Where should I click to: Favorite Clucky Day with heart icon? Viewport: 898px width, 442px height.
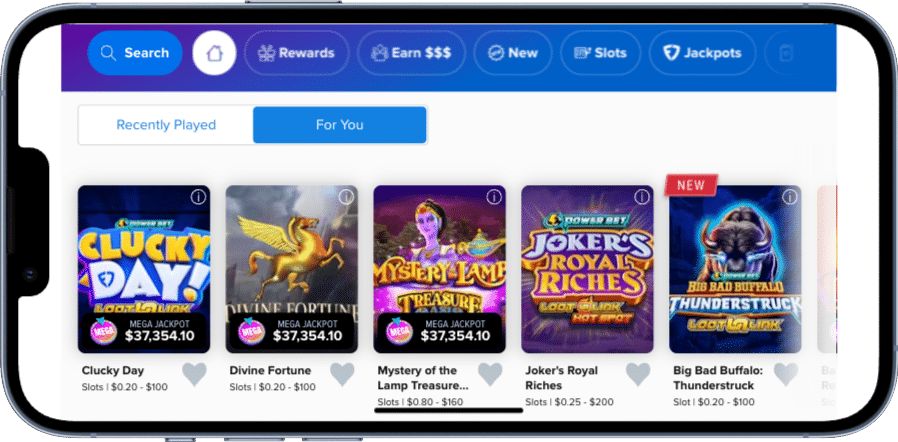click(194, 375)
